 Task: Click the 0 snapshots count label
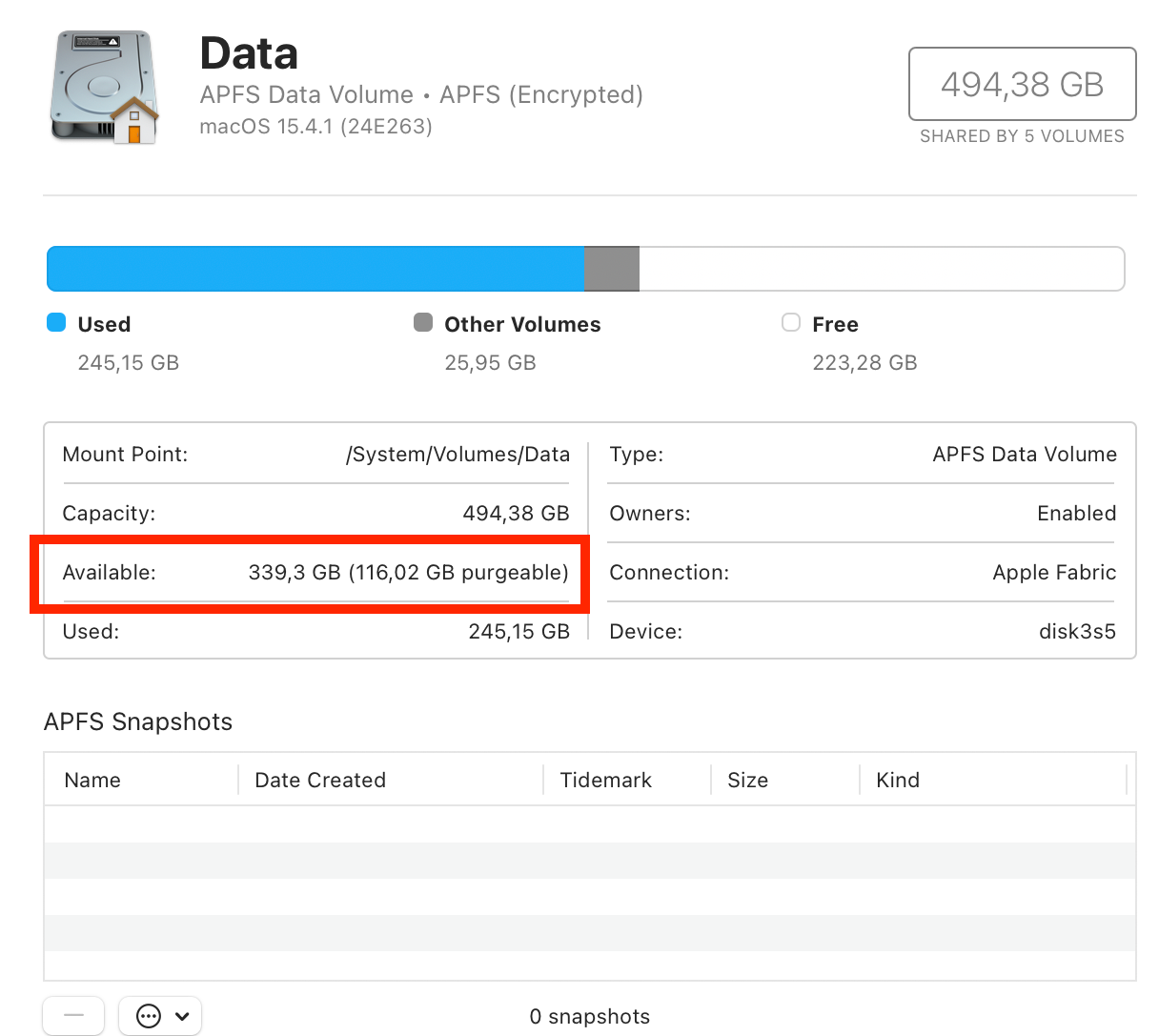coord(590,1017)
